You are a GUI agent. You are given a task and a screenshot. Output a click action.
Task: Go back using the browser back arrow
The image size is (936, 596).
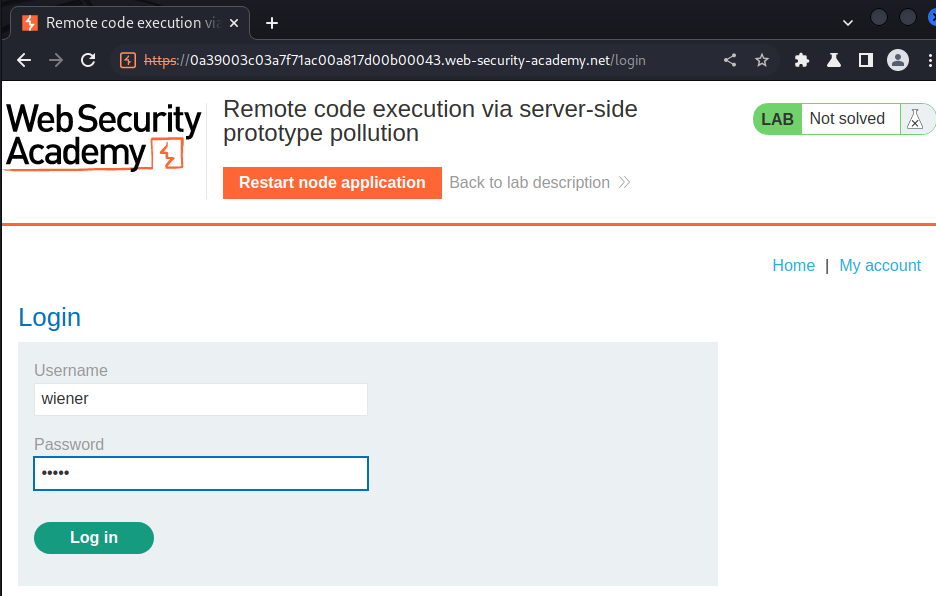[x=24, y=60]
